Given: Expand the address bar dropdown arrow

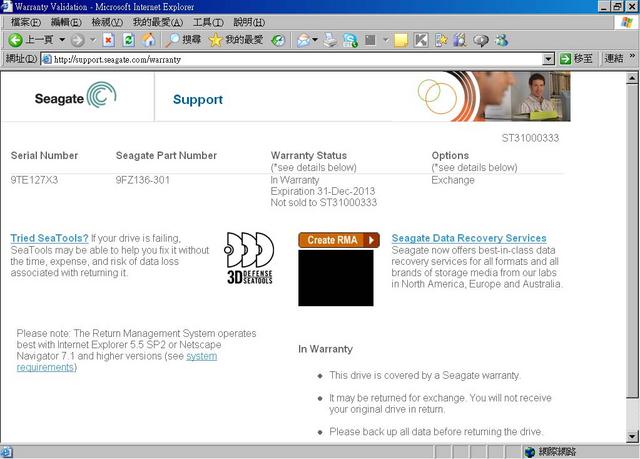Looking at the screenshot, I should [x=549, y=60].
